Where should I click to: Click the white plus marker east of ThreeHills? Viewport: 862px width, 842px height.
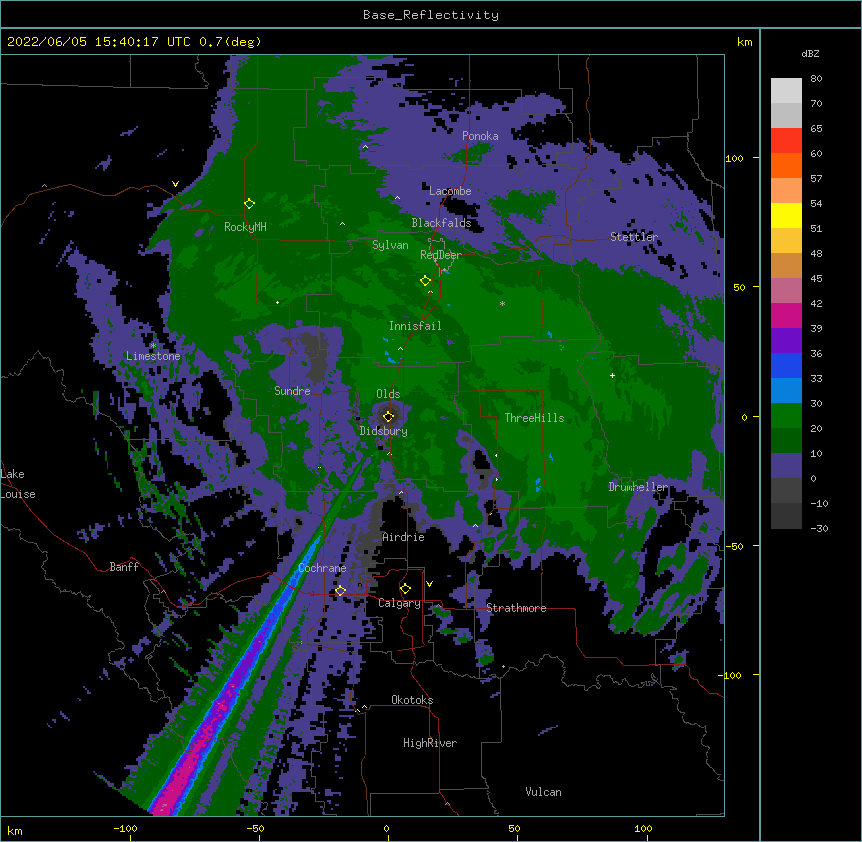pos(612,375)
